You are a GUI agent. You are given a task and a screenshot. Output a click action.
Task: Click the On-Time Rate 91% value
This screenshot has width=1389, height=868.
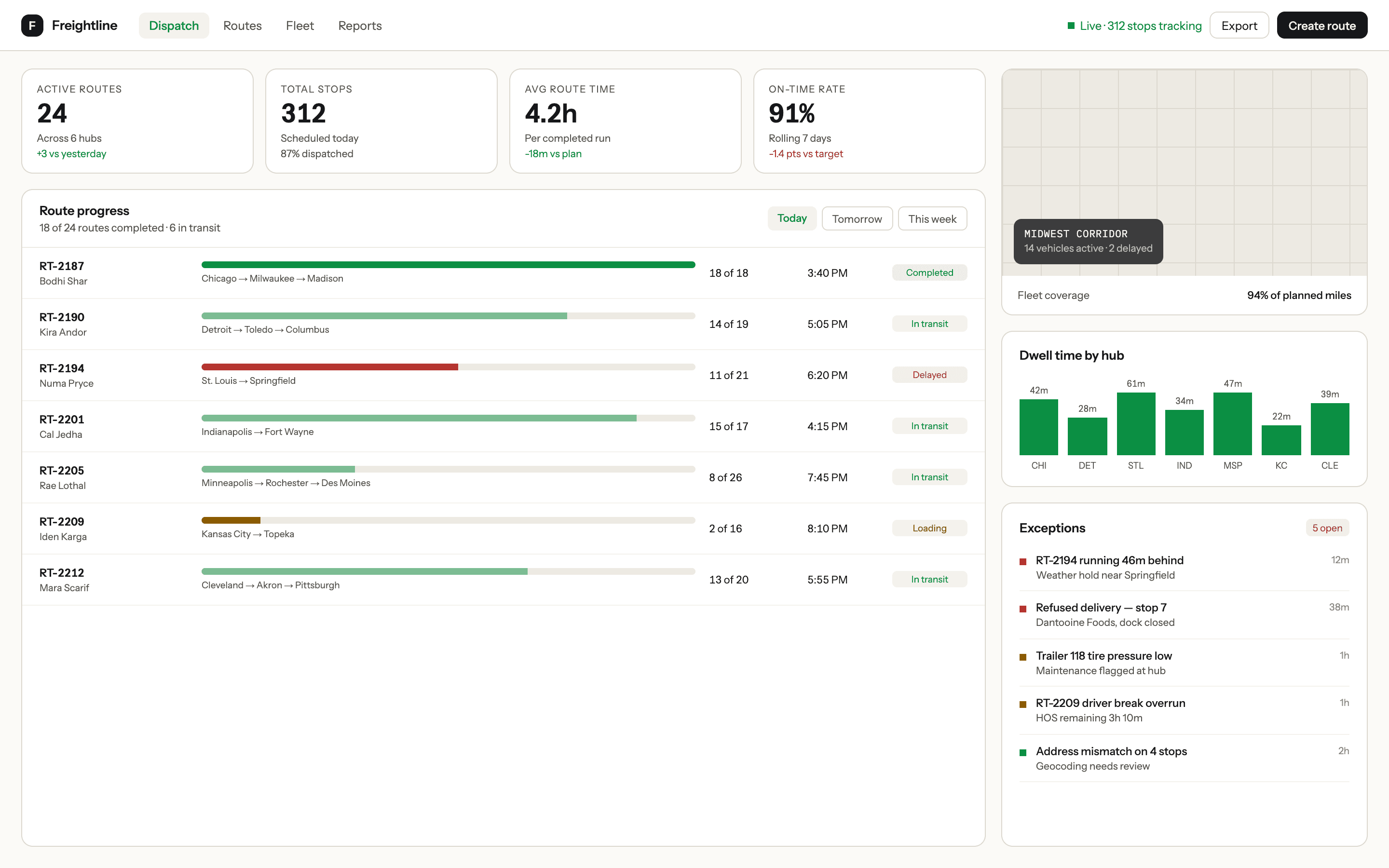click(x=791, y=113)
